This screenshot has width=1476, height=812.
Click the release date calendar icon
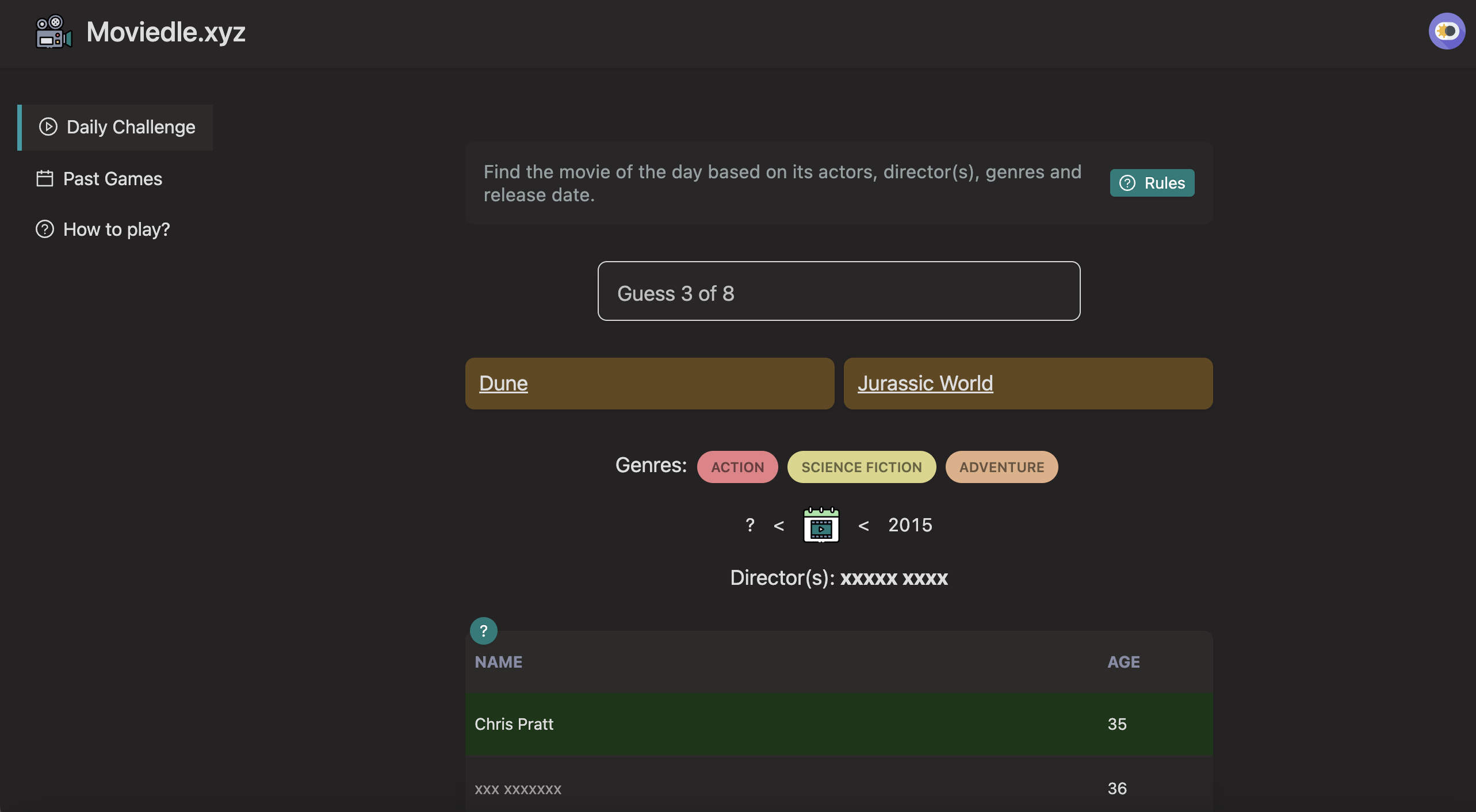821,524
